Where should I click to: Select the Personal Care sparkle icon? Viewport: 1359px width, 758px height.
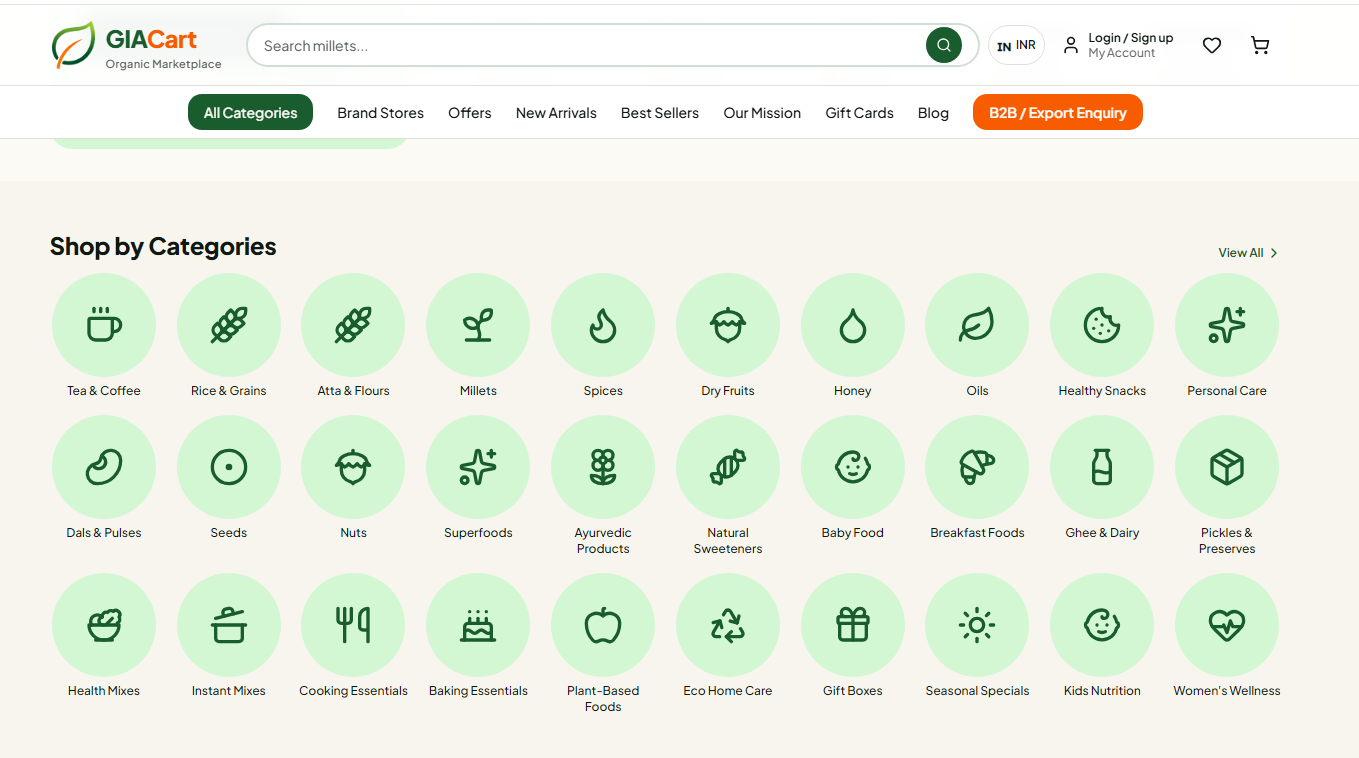[1227, 325]
